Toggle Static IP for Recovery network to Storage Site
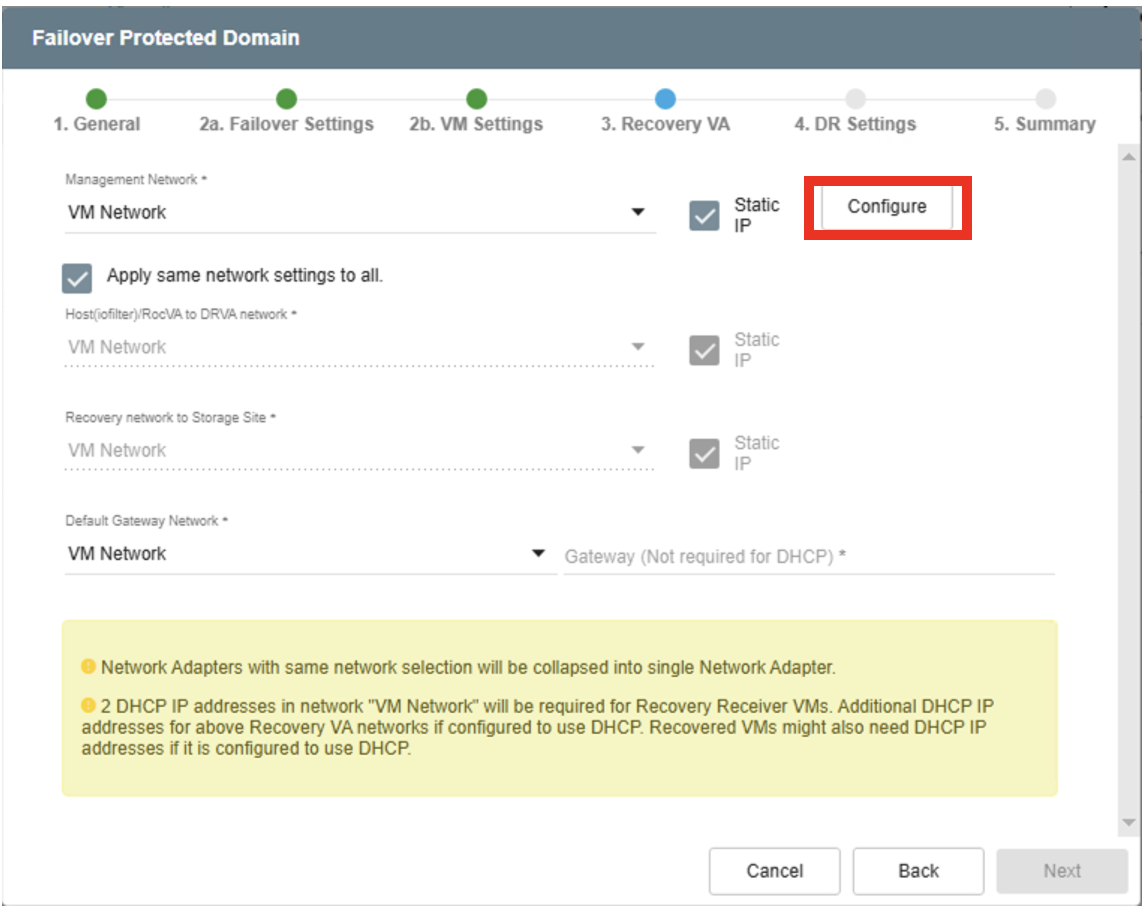The height and width of the screenshot is (916, 1144). (704, 453)
